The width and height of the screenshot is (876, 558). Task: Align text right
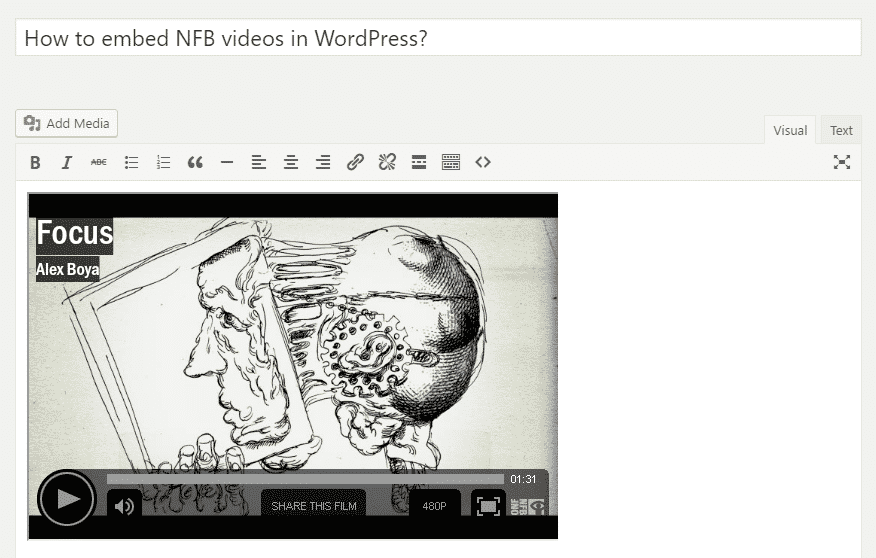pyautogui.click(x=323, y=163)
